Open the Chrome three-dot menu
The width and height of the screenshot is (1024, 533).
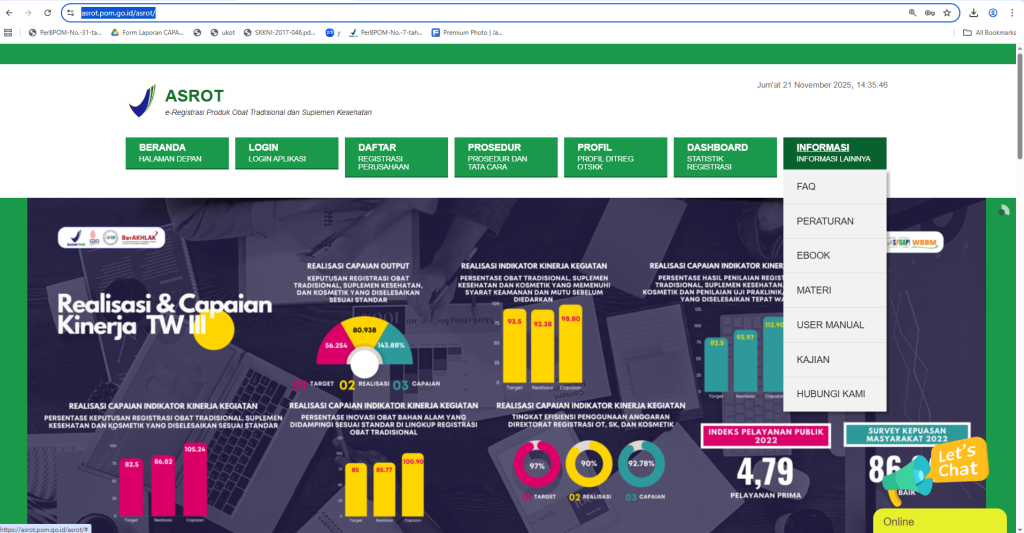(x=1012, y=13)
